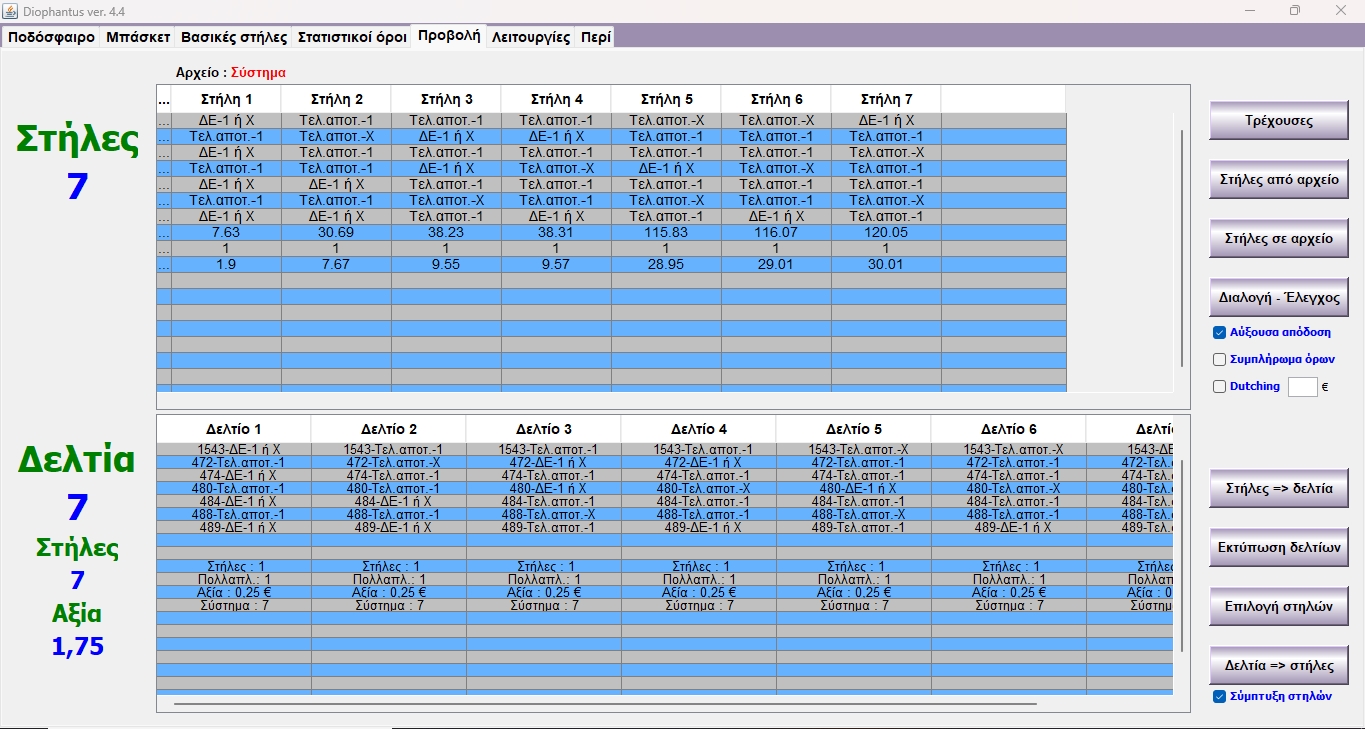The height and width of the screenshot is (729, 1365).
Task: Click the Στήλες => δελτία button
Action: 1279,489
